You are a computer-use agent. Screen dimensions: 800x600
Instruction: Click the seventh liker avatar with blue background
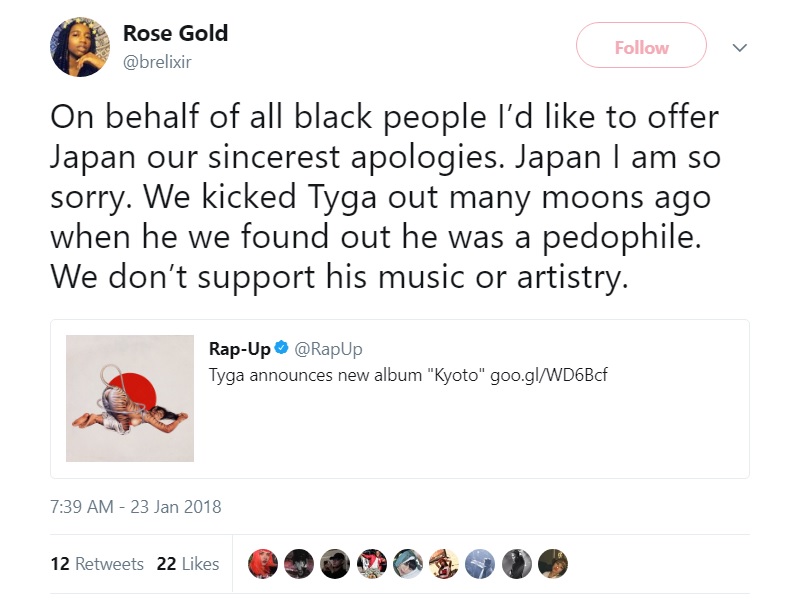(x=480, y=564)
